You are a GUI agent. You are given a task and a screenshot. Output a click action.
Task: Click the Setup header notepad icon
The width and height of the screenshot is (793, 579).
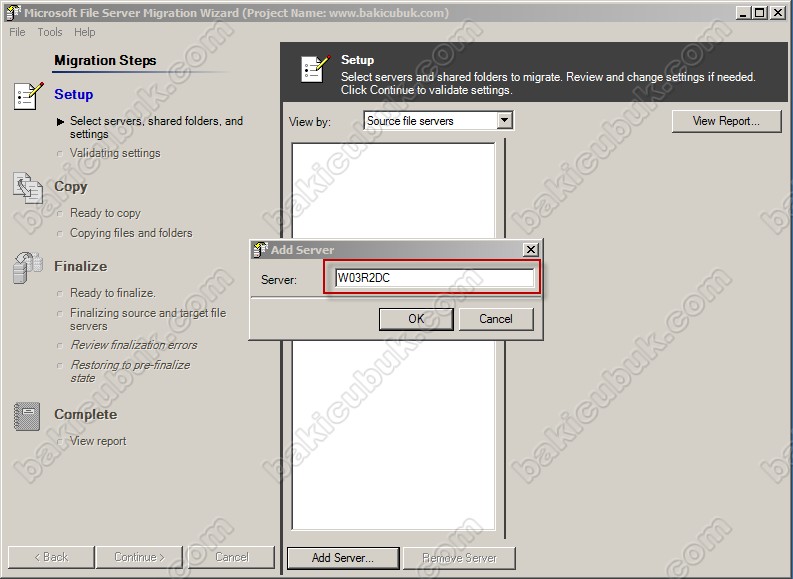click(316, 69)
